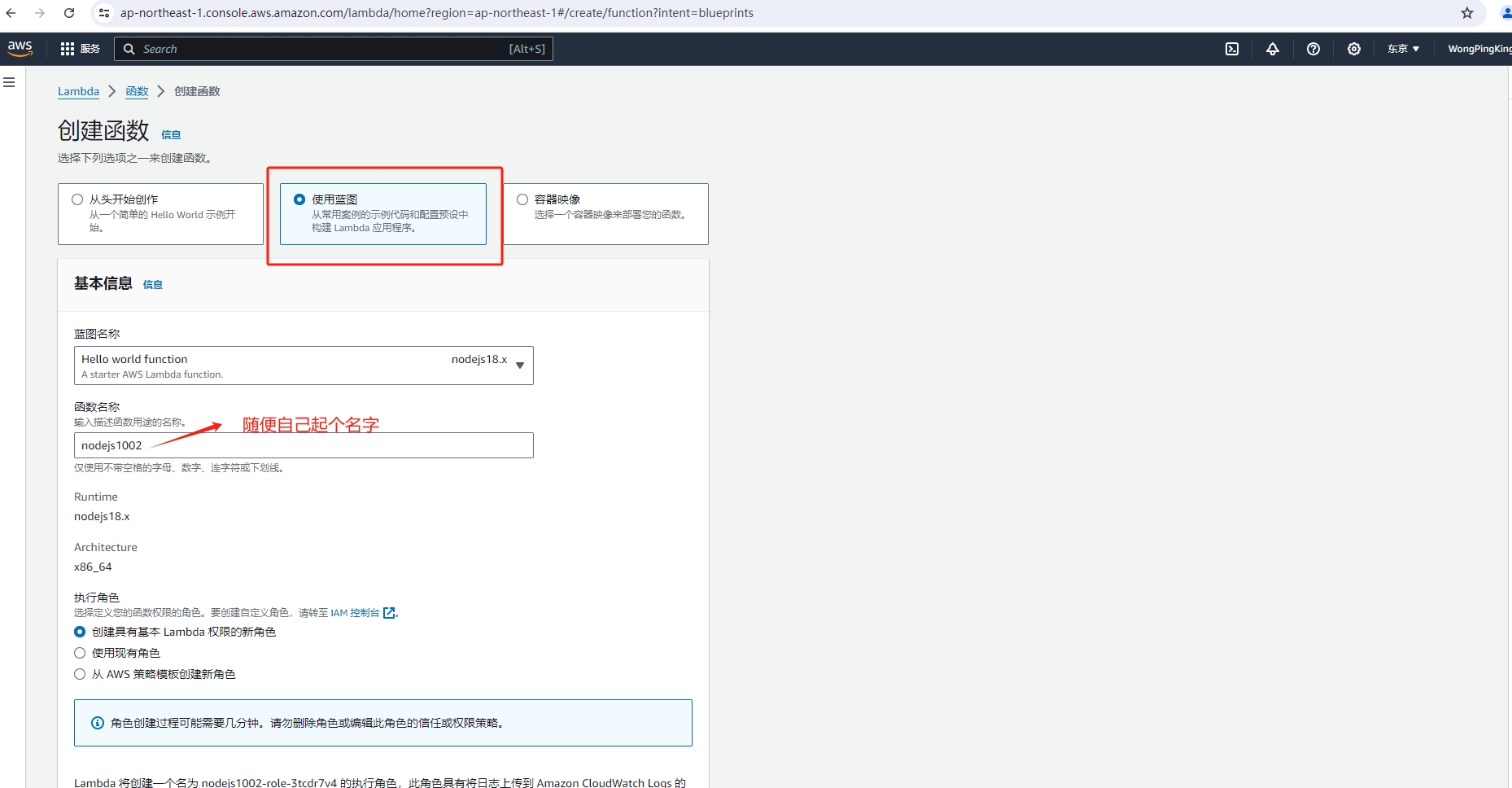This screenshot has width=1512, height=788.
Task: Open the browser profile avatar icon
Action: coord(1505,13)
